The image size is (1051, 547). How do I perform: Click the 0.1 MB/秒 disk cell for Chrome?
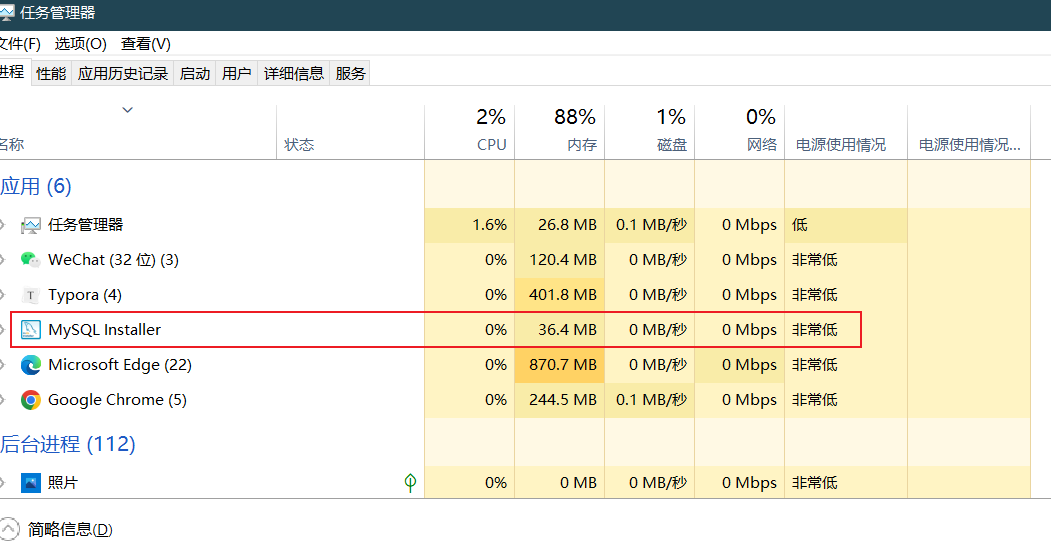650,400
